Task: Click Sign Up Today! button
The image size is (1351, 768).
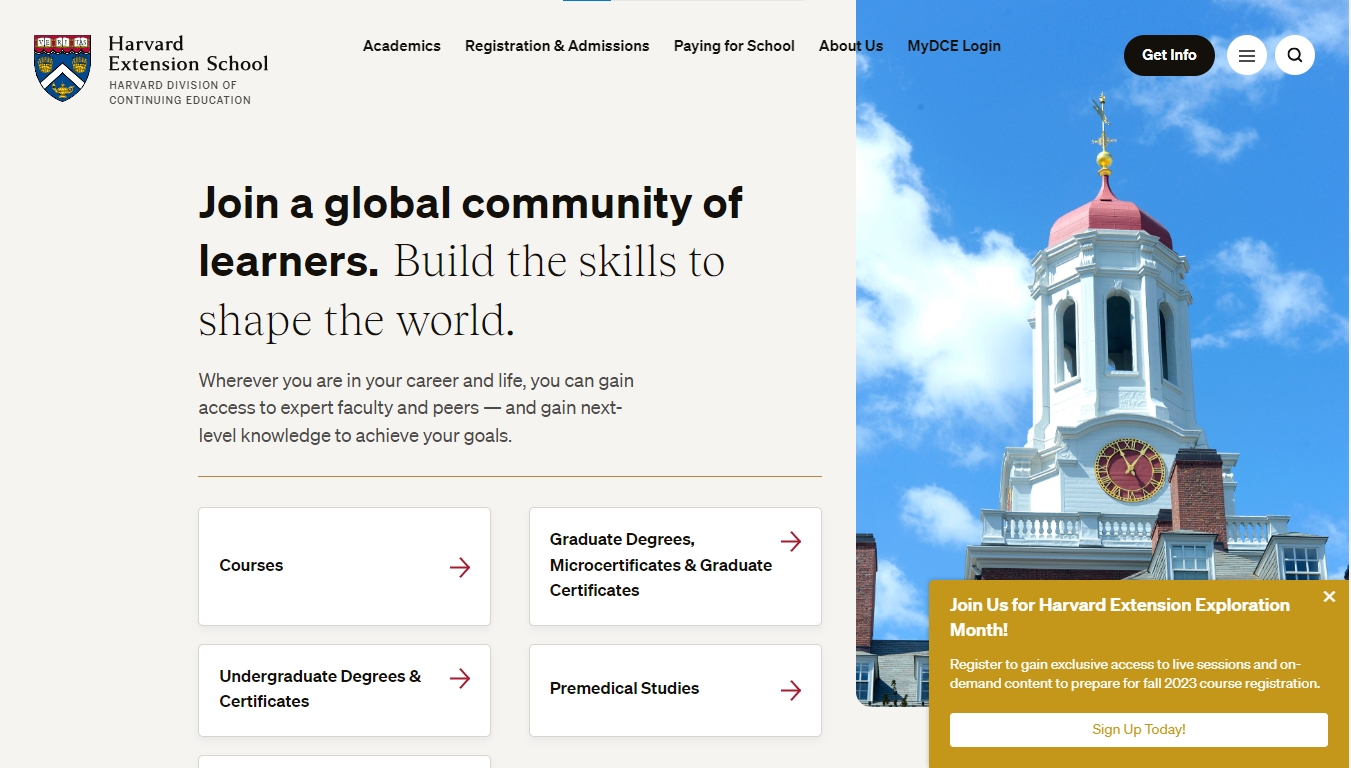Action: coord(1139,730)
